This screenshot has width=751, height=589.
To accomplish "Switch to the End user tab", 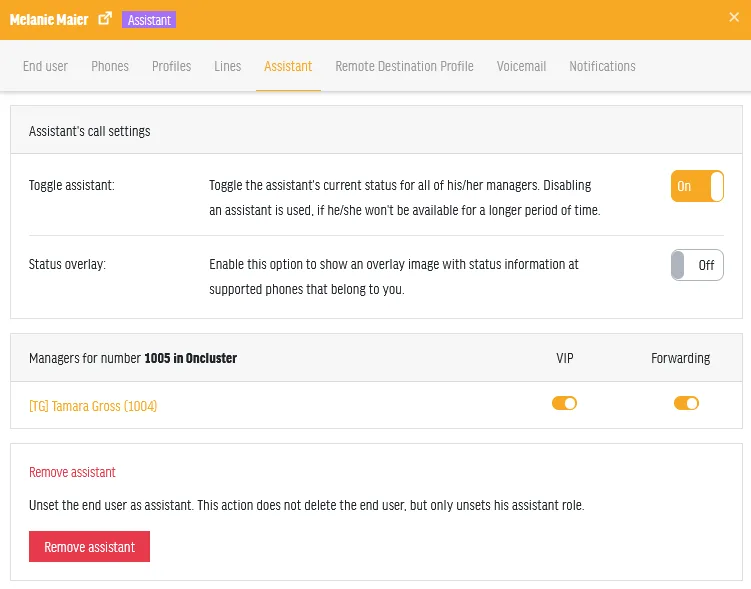I will point(46,66).
